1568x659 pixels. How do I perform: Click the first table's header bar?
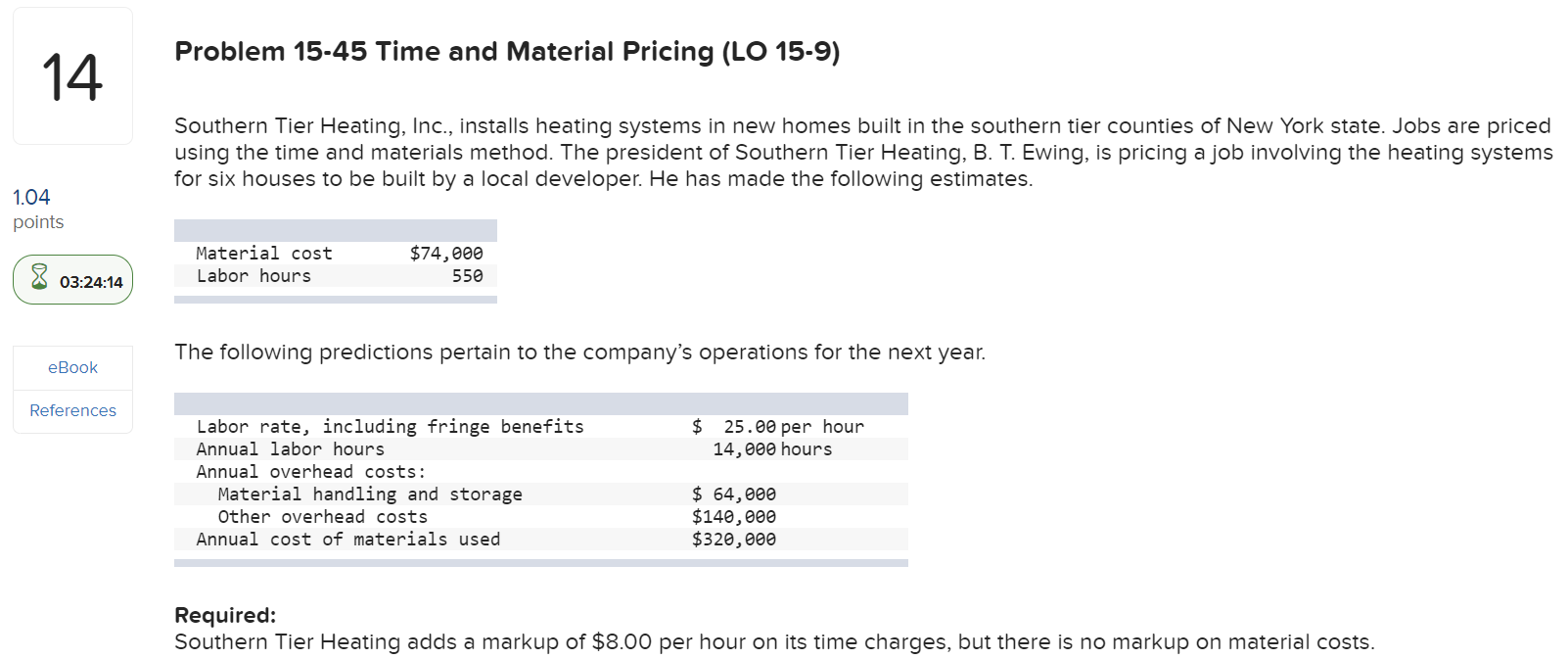tap(336, 228)
